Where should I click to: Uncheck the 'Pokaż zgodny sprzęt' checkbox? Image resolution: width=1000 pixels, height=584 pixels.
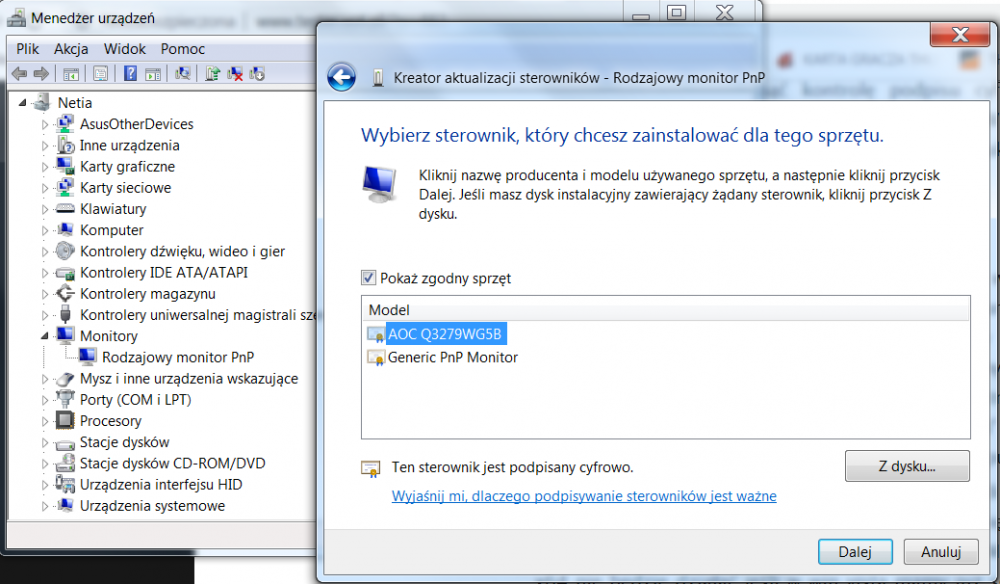click(368, 278)
